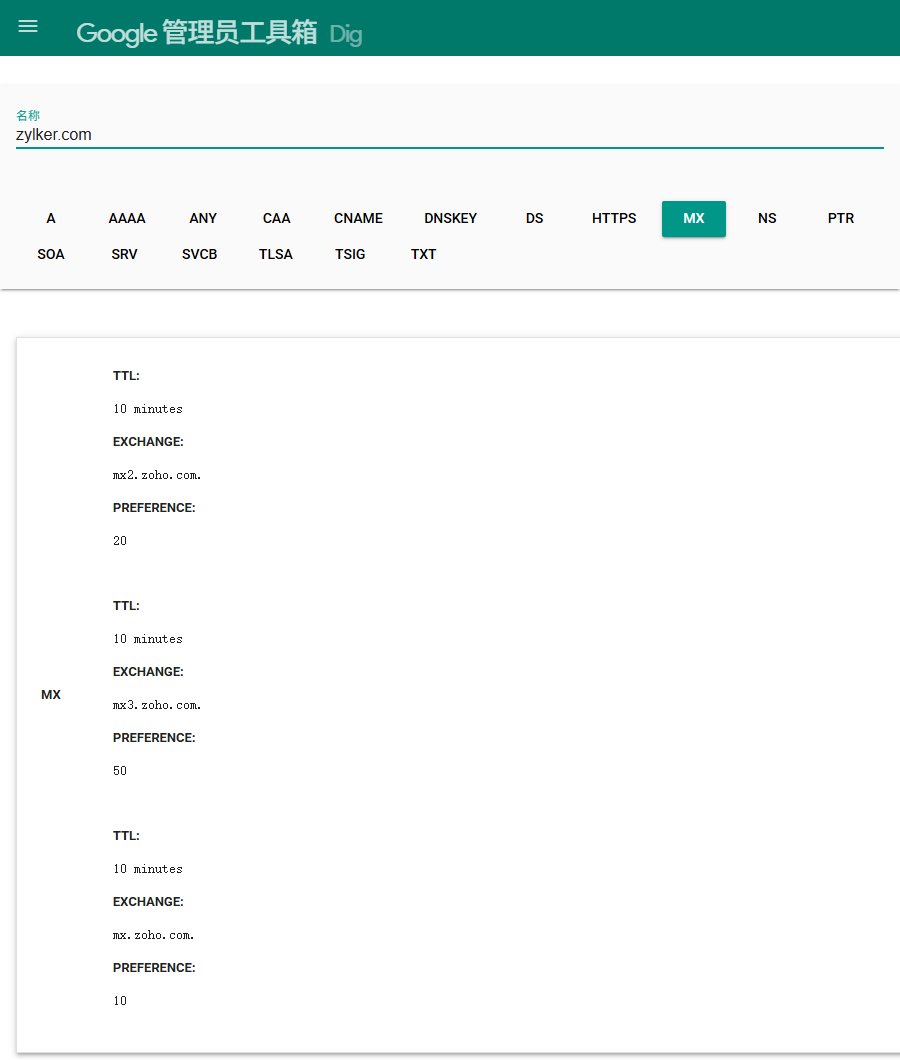Screen dimensions: 900x1060
Task: Click the preference value 10 of mx.zoho.com
Action: (x=120, y=1001)
